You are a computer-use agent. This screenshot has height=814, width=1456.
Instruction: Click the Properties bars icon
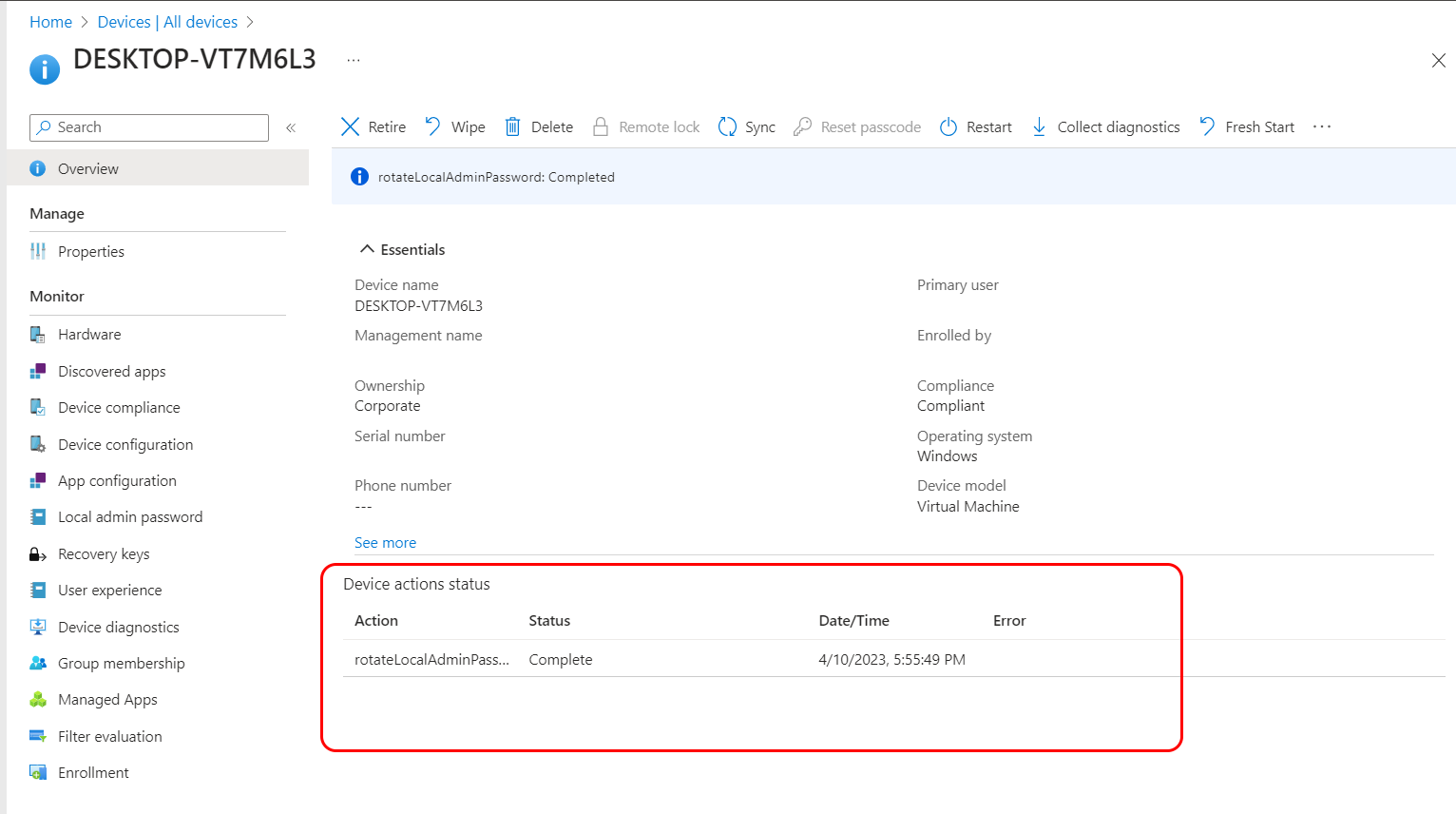tap(38, 251)
